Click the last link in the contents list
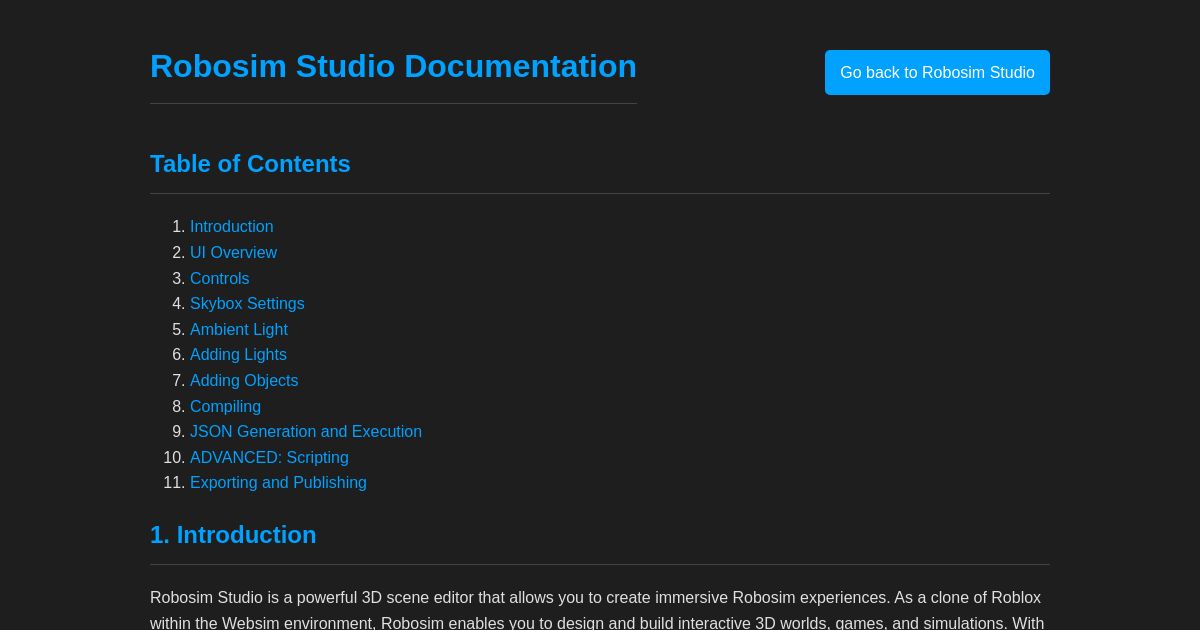1200x630 pixels. [x=278, y=482]
